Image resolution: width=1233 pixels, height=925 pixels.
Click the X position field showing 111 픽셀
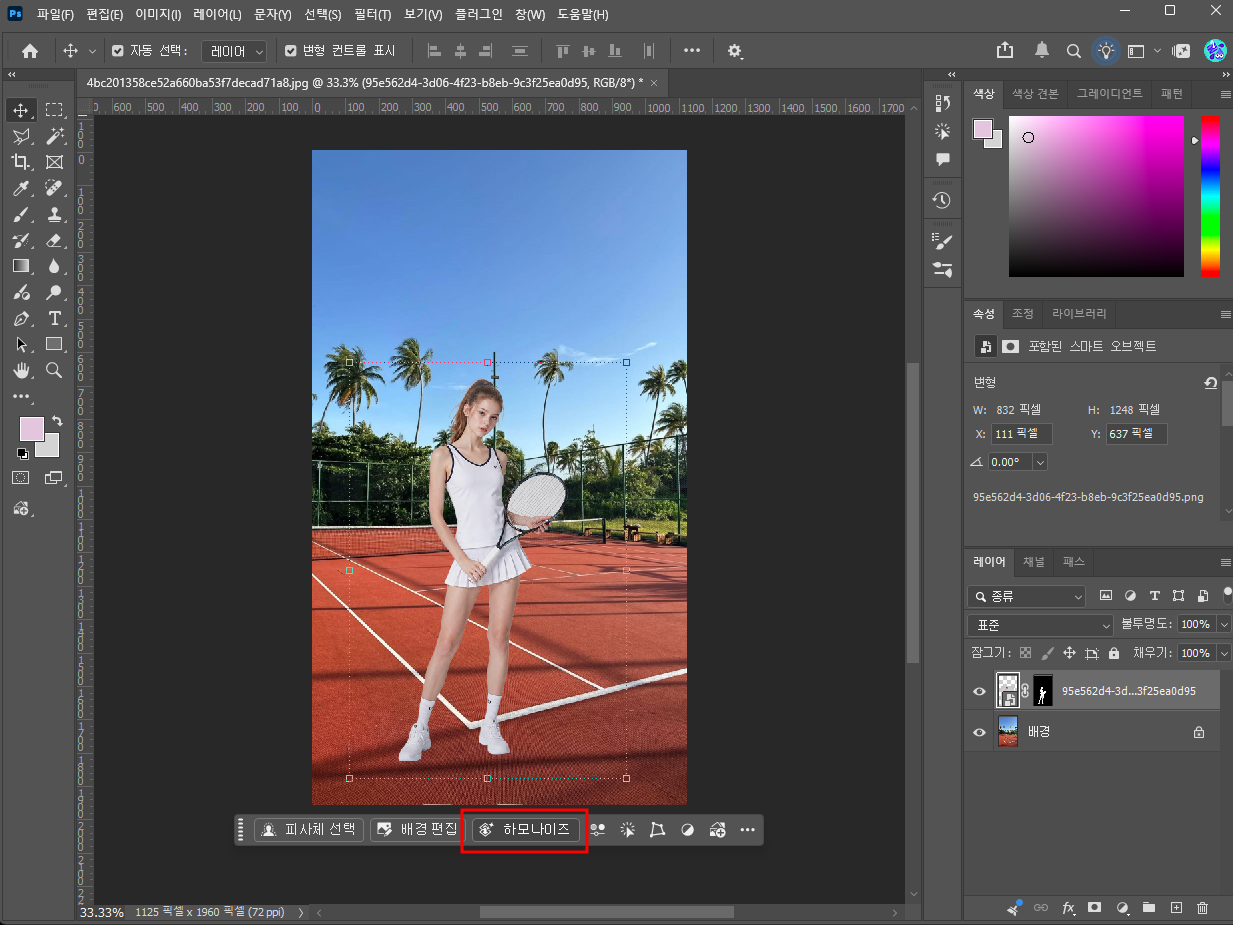(1021, 434)
